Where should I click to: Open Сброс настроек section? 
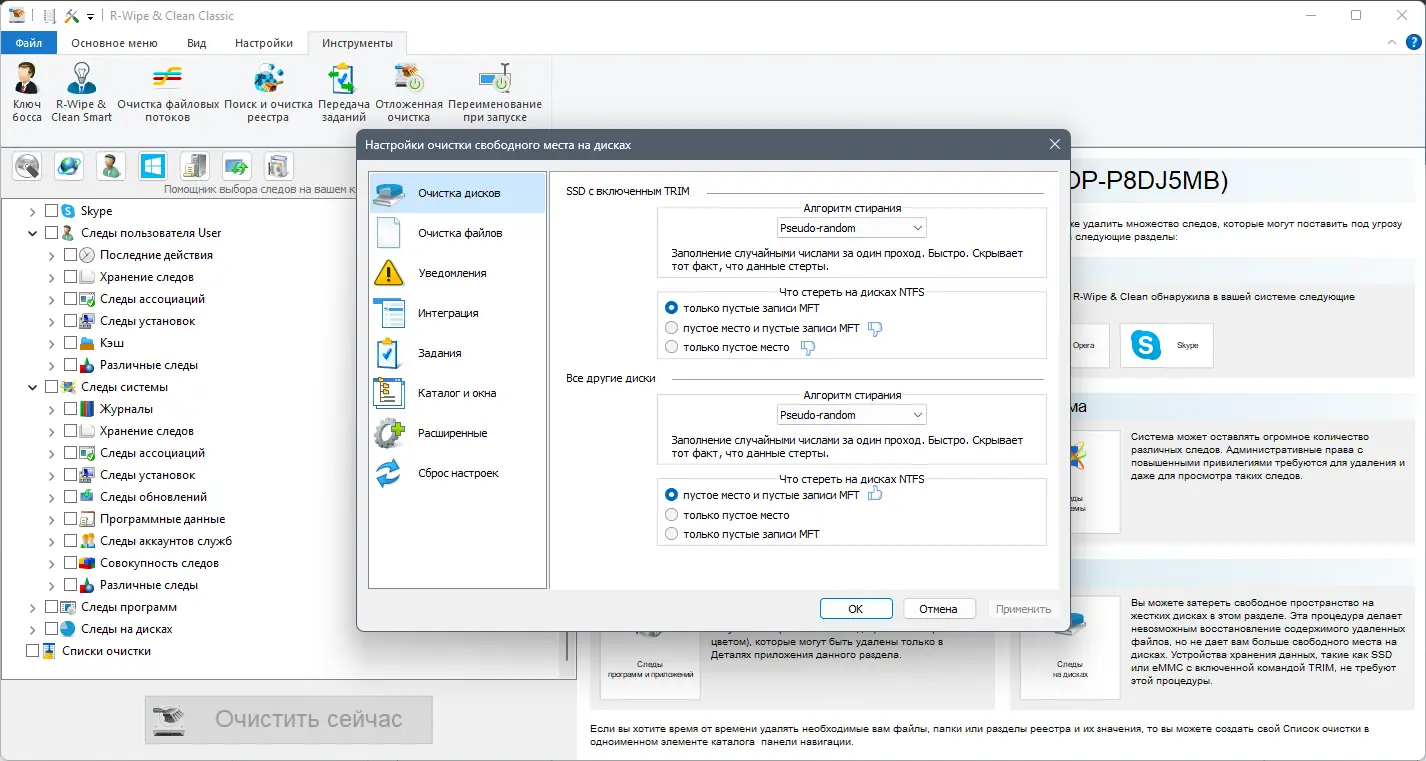click(x=458, y=473)
